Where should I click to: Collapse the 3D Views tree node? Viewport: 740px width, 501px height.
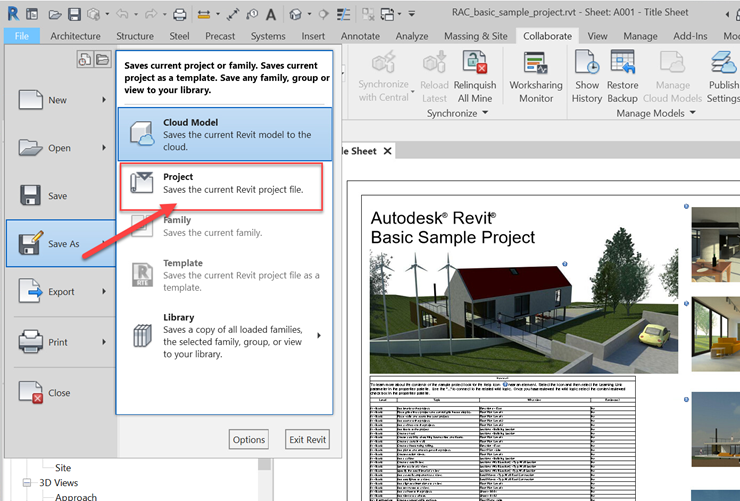click(x=27, y=483)
